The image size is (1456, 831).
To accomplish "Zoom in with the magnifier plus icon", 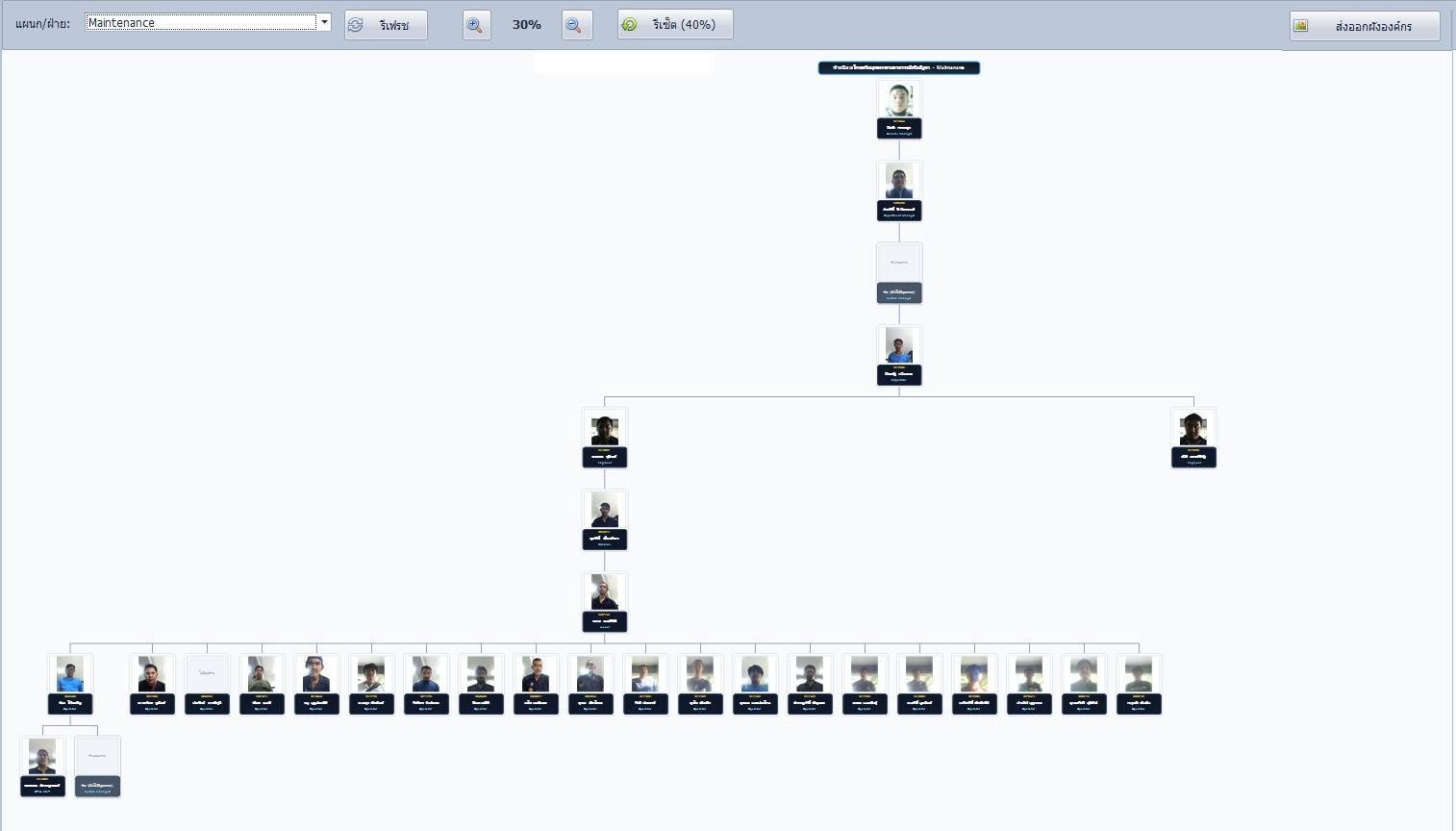I will coord(476,25).
